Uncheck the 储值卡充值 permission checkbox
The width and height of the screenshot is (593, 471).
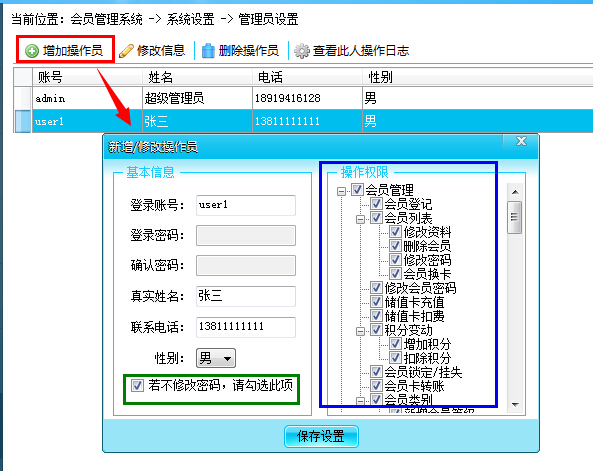click(376, 302)
